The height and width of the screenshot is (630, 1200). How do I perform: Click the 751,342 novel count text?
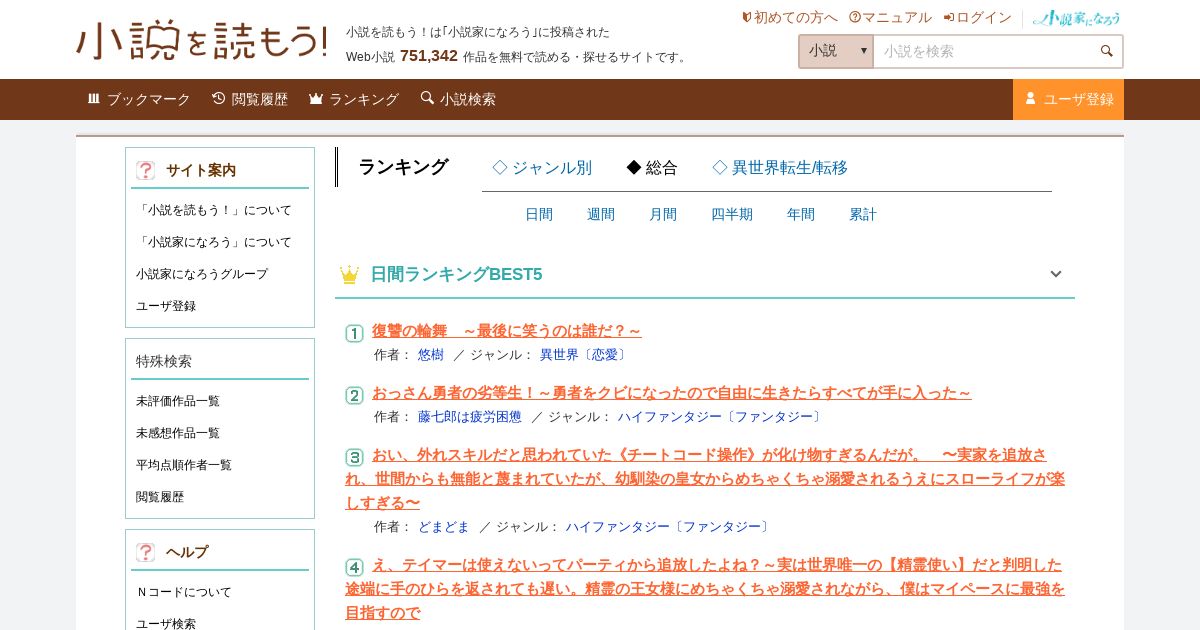[x=429, y=56]
